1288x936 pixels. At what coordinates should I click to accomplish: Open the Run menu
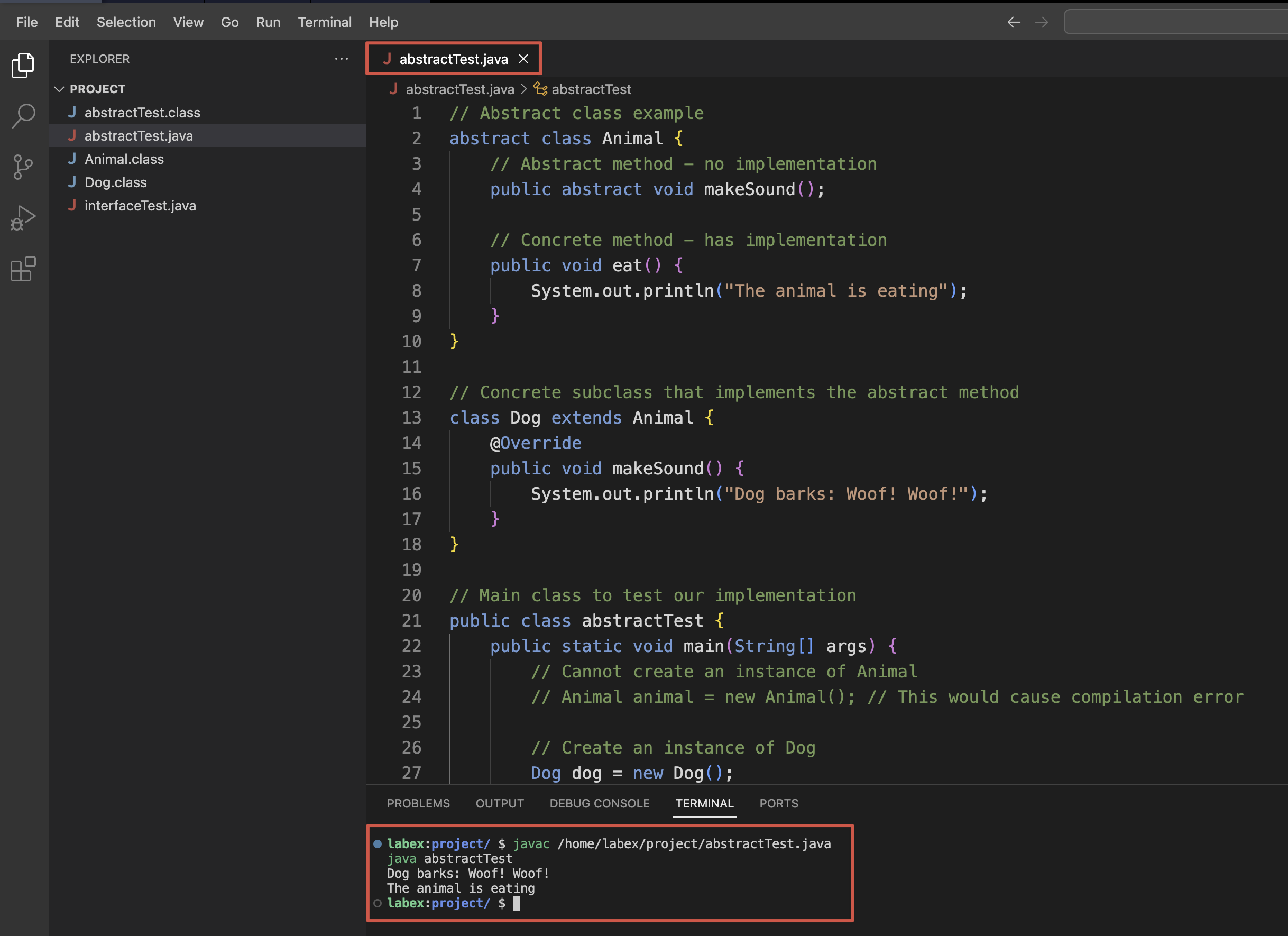coord(268,22)
